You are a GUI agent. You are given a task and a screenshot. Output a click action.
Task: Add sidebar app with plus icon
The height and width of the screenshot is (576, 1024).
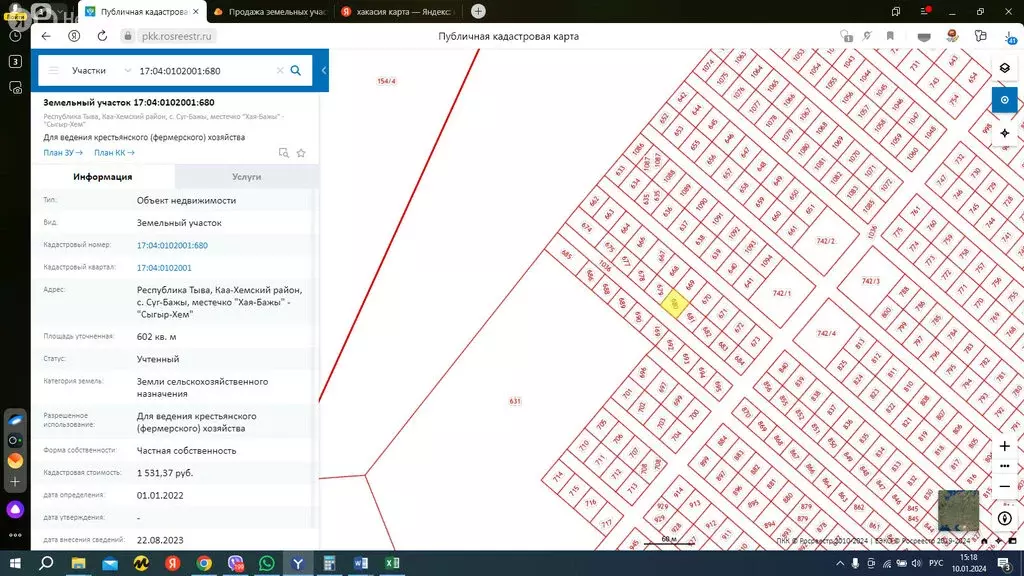pyautogui.click(x=15, y=482)
